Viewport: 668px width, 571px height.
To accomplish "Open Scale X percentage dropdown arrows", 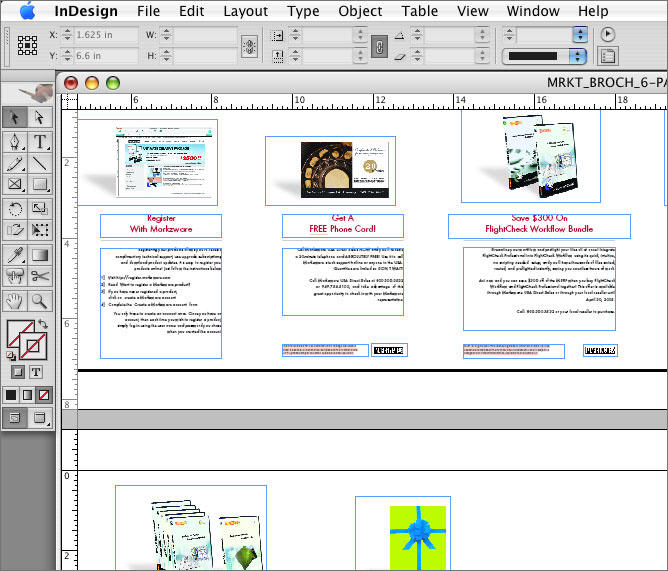I will (x=360, y=35).
